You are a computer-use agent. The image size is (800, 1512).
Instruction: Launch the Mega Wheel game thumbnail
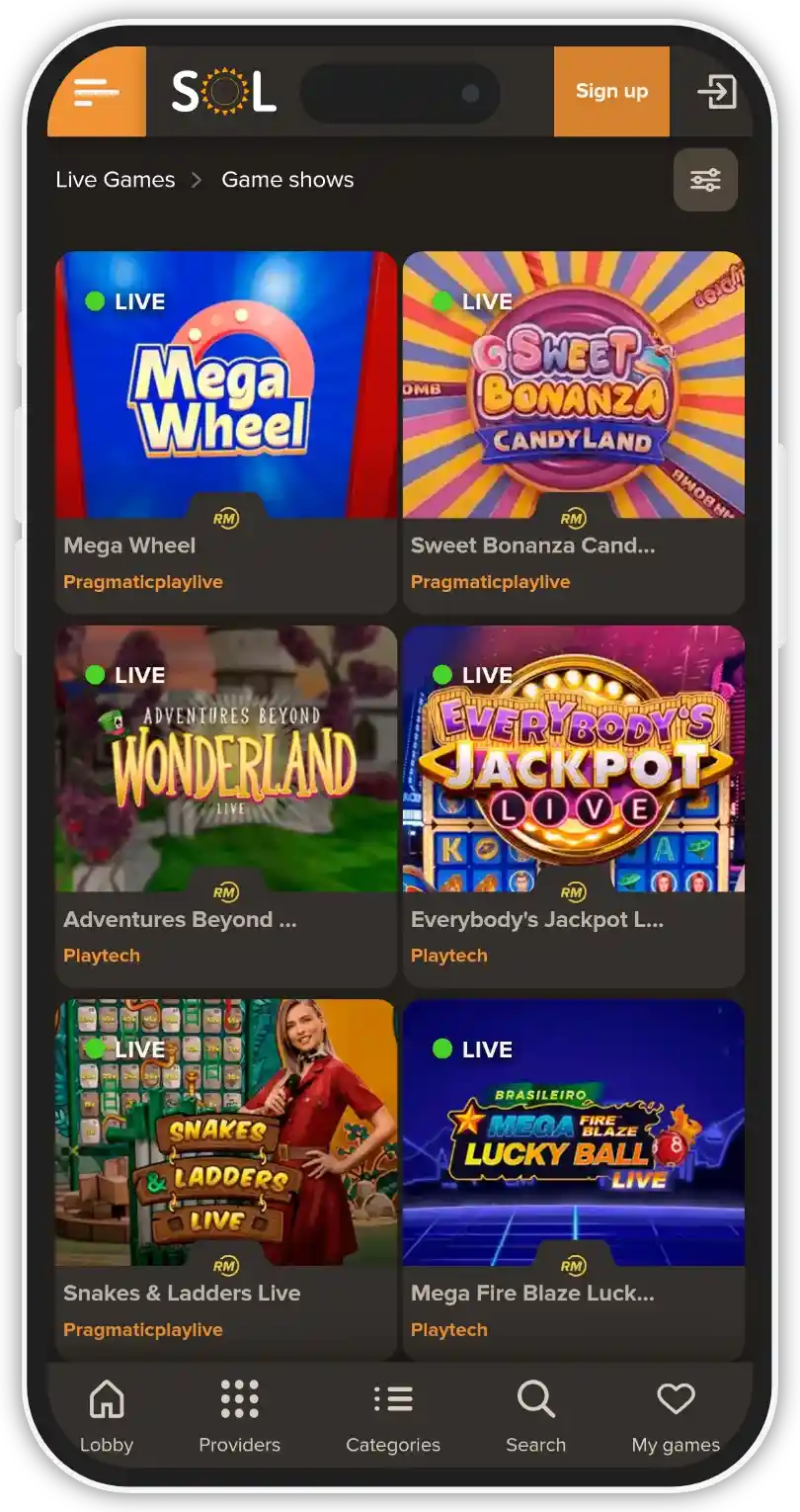pos(226,384)
